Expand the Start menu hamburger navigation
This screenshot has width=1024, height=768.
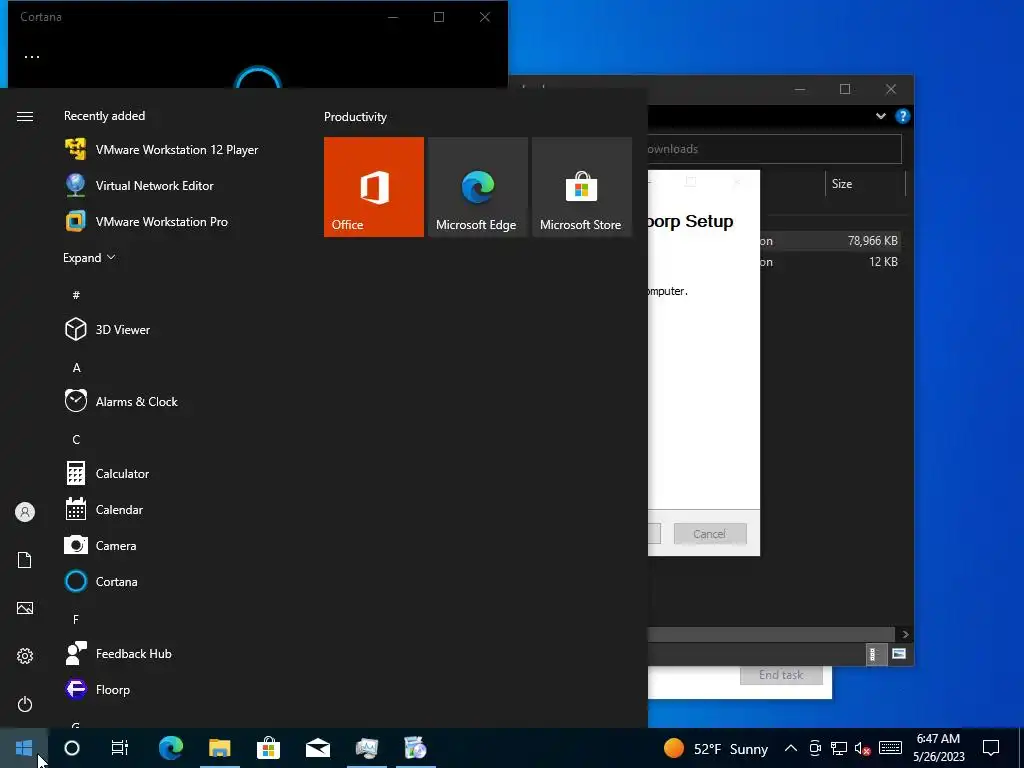pos(25,116)
